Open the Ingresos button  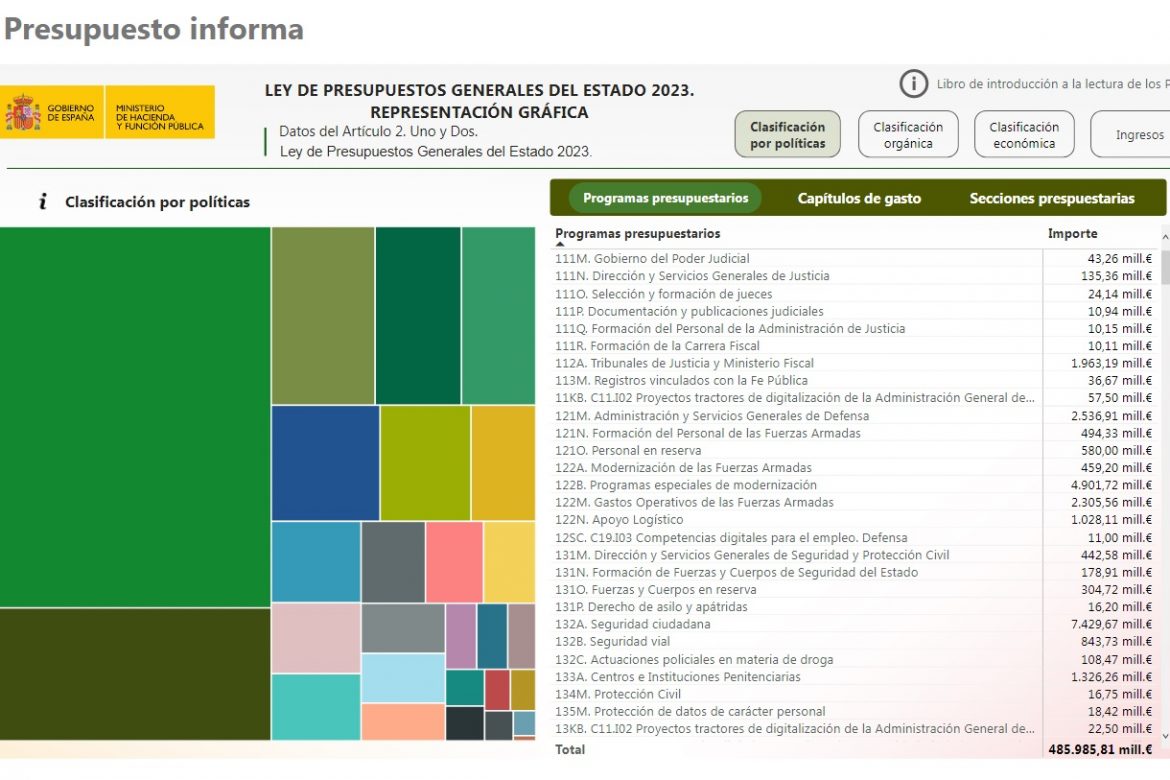click(x=1131, y=134)
